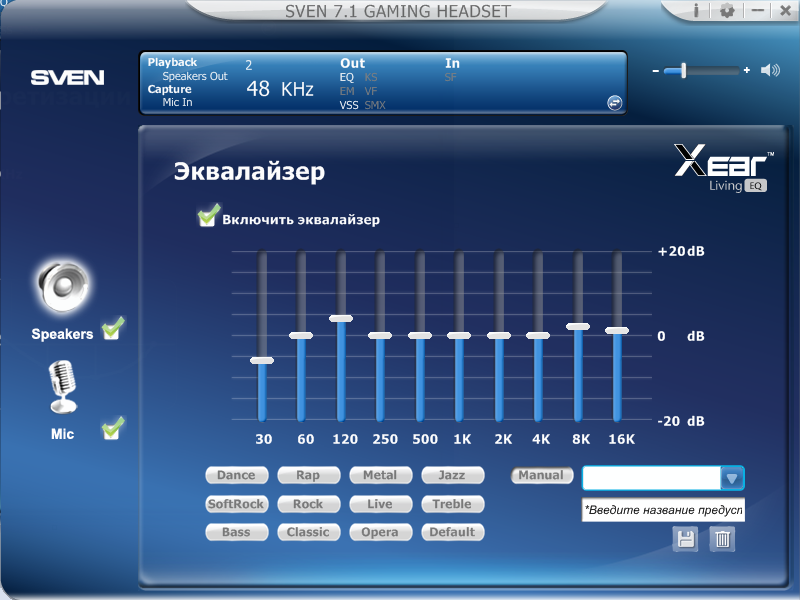Click the 48 KHz sample rate value
The width and height of the screenshot is (800, 600).
coord(280,89)
